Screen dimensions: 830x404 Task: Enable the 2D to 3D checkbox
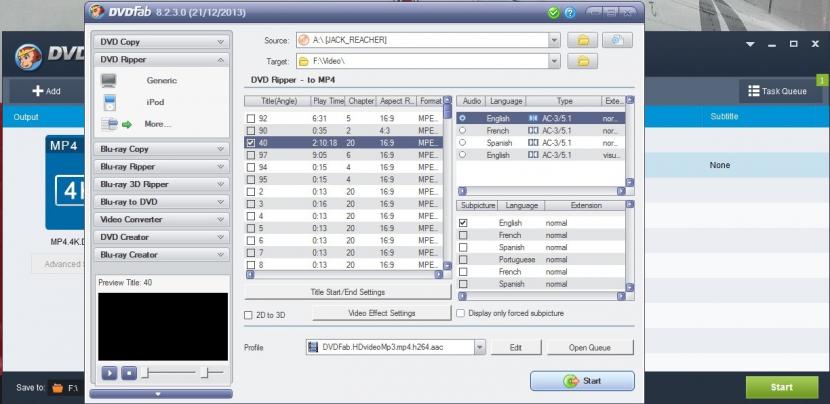tap(248, 315)
